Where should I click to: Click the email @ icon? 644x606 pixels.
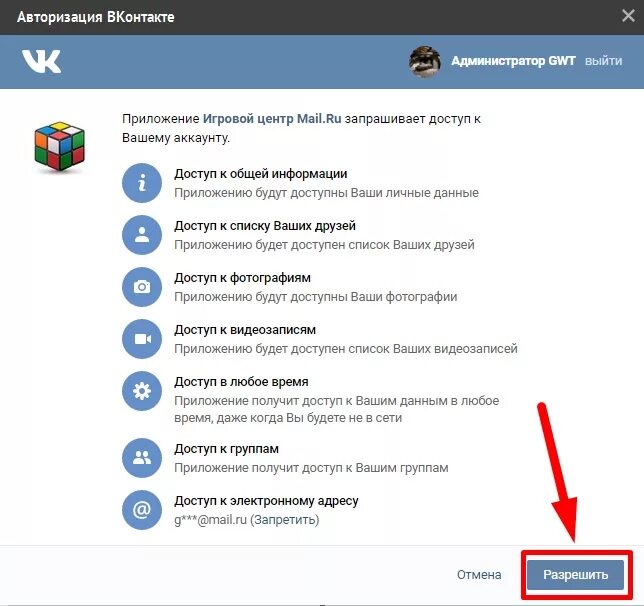pos(142,510)
